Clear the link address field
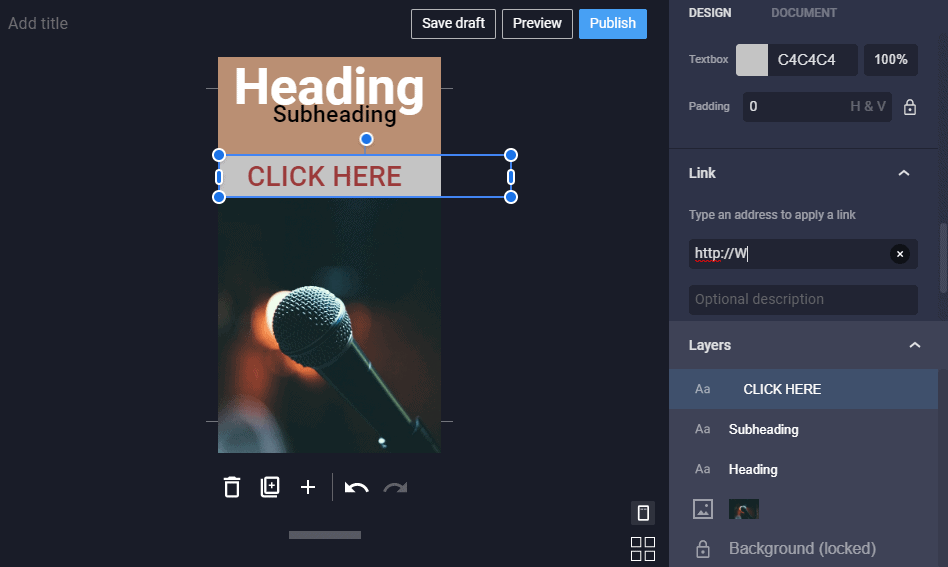948x567 pixels. coord(900,254)
